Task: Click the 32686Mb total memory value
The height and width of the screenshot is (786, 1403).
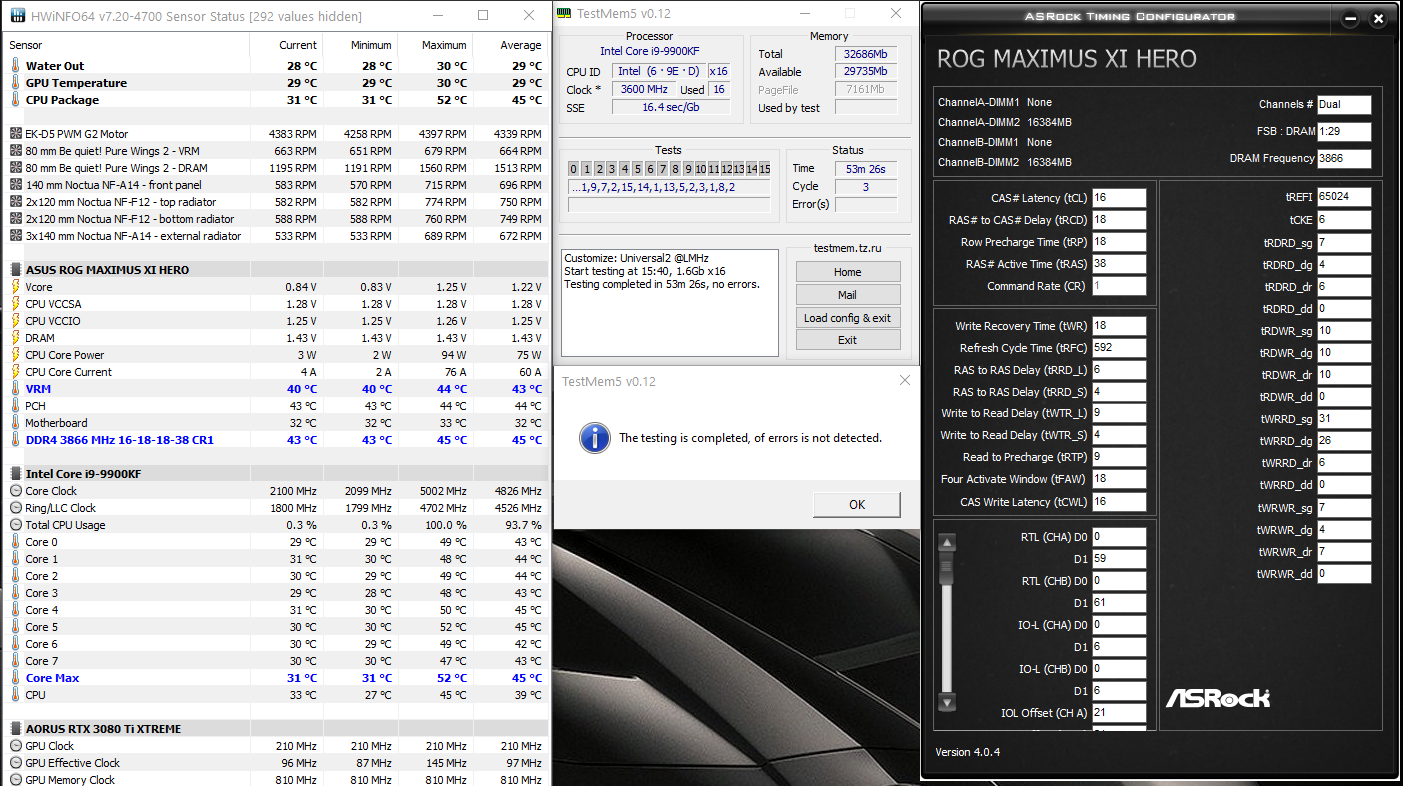Action: click(866, 54)
